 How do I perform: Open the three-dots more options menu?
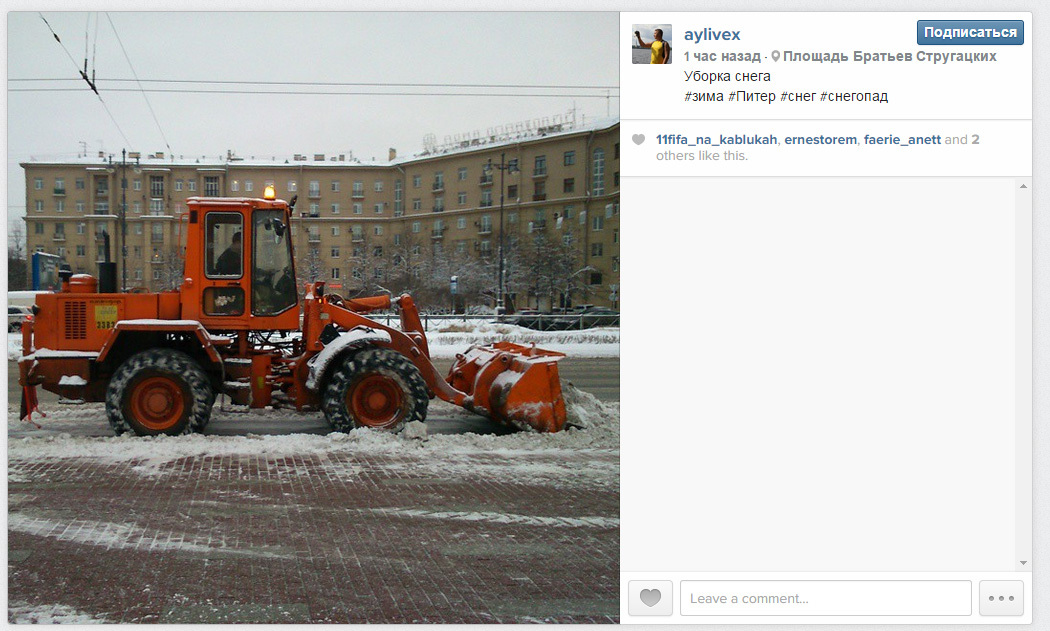click(1001, 598)
